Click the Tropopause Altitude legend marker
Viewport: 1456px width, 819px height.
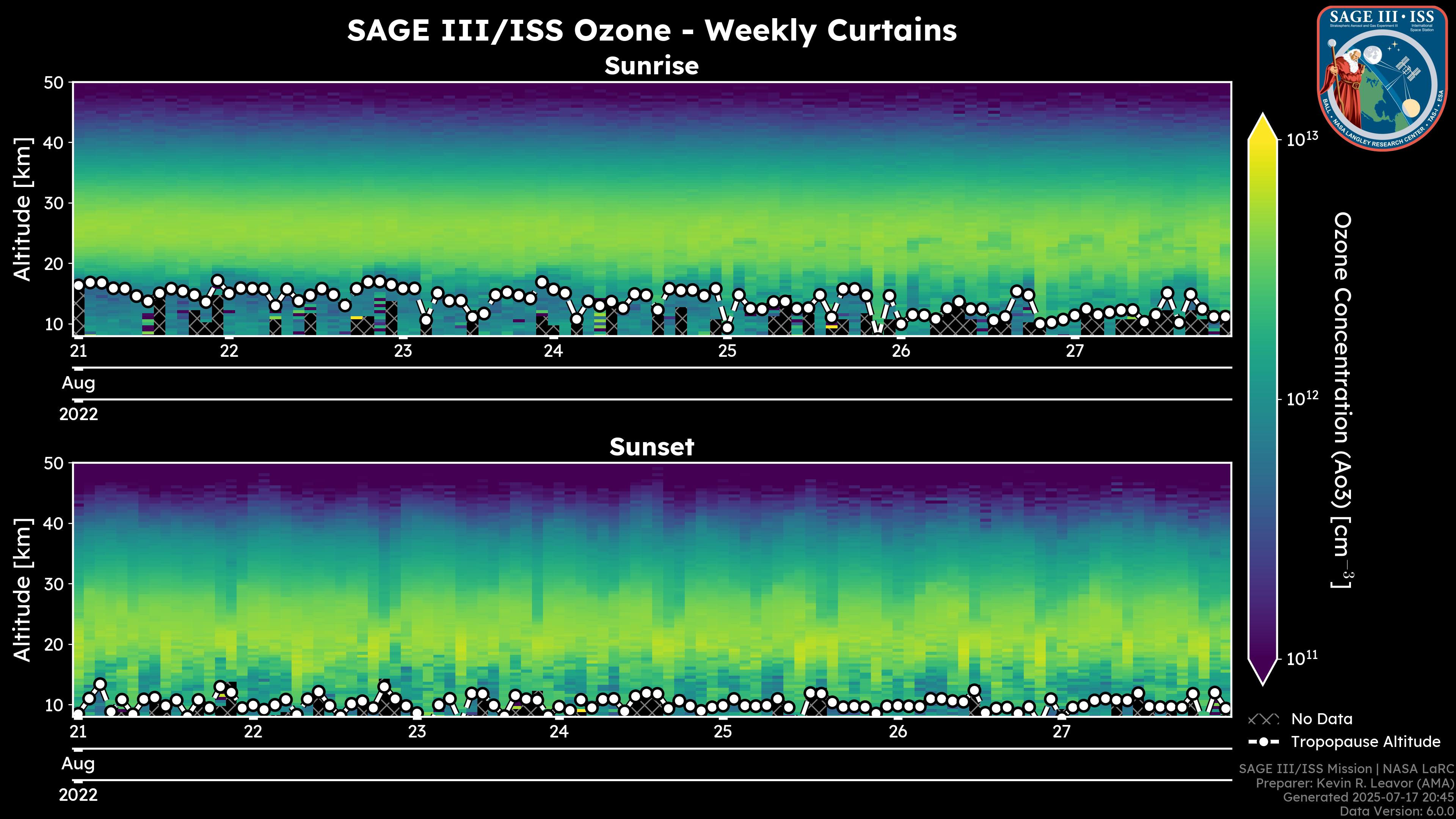point(1263,742)
